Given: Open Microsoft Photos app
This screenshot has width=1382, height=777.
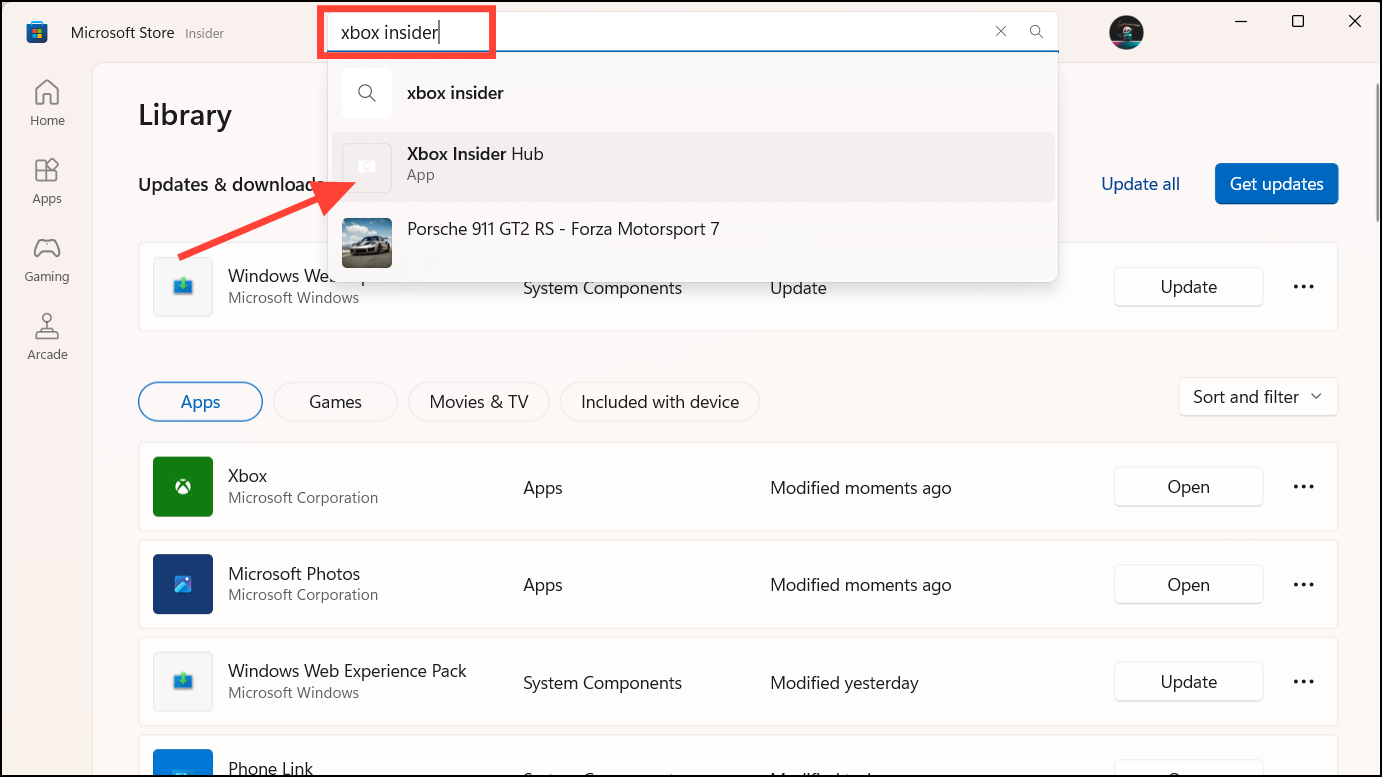Looking at the screenshot, I should tap(1188, 585).
